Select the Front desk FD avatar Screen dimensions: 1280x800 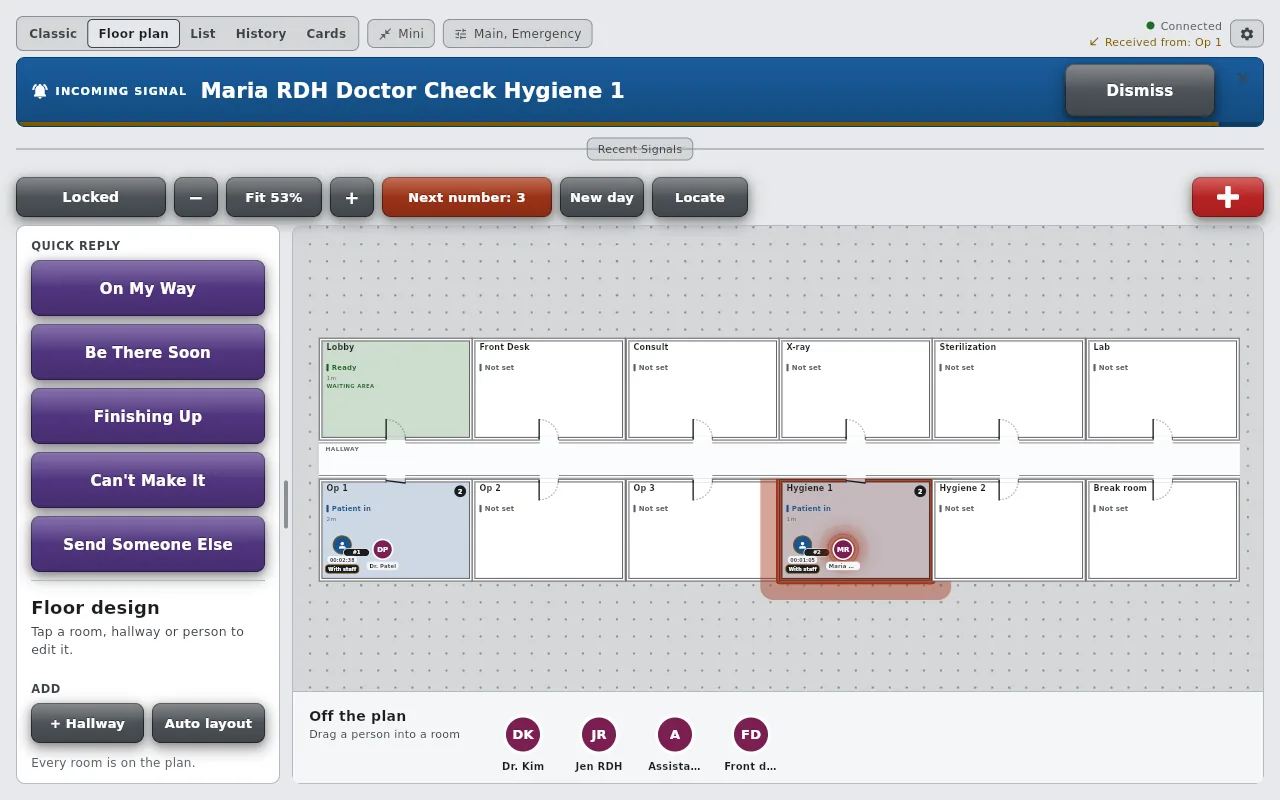(751, 734)
